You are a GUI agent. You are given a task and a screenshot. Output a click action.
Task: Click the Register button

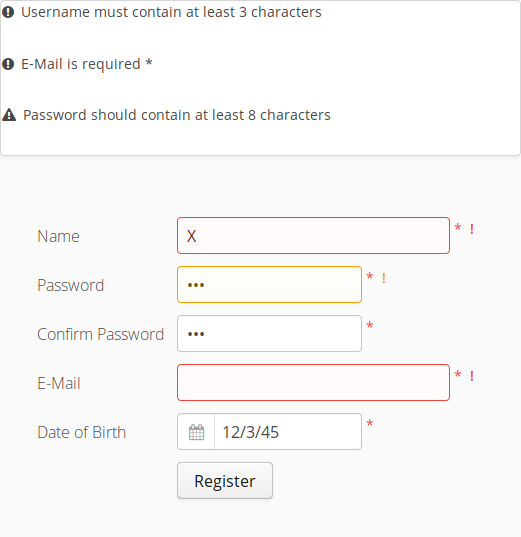[225, 480]
